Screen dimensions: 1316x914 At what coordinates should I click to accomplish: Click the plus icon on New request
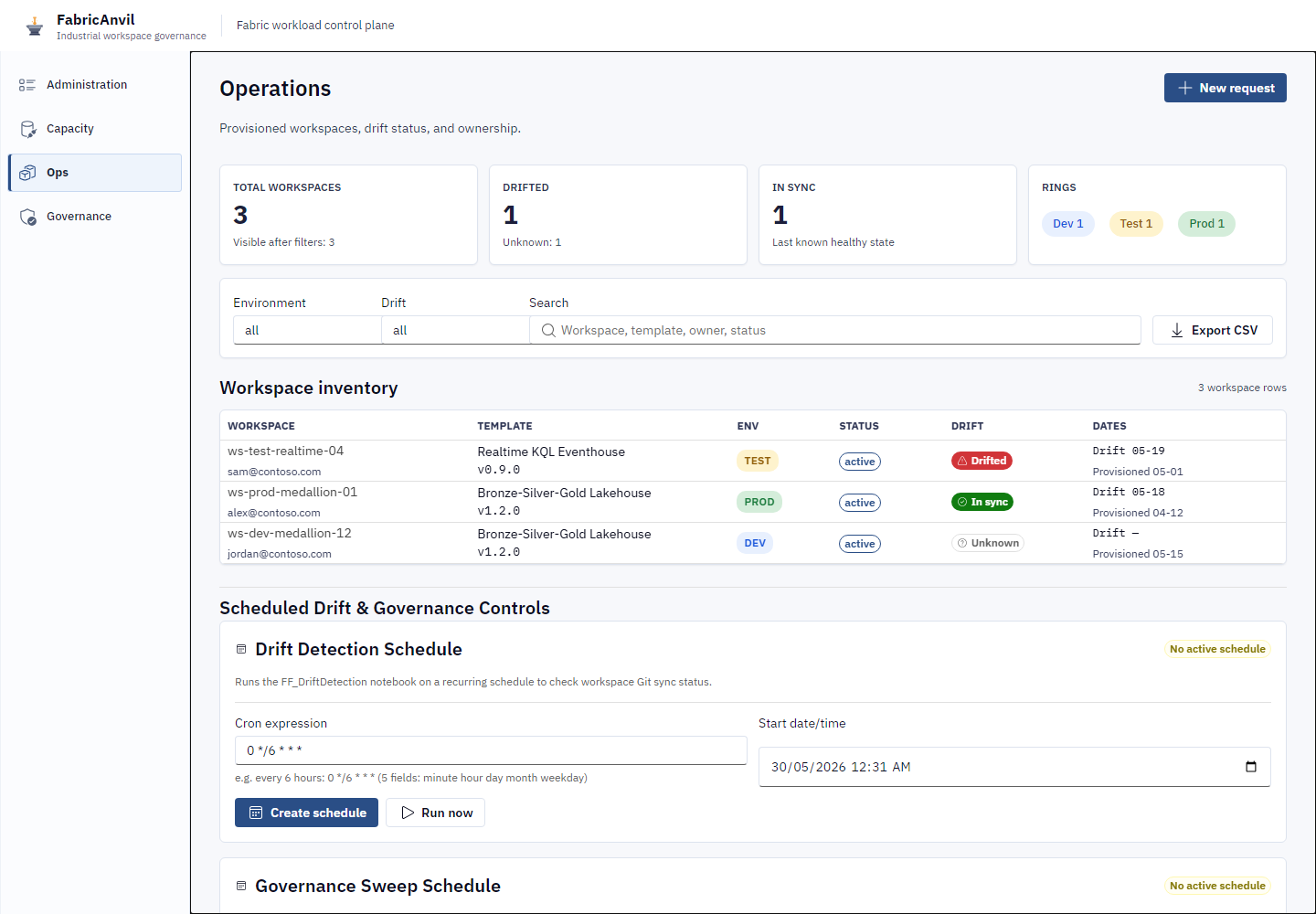click(1185, 88)
